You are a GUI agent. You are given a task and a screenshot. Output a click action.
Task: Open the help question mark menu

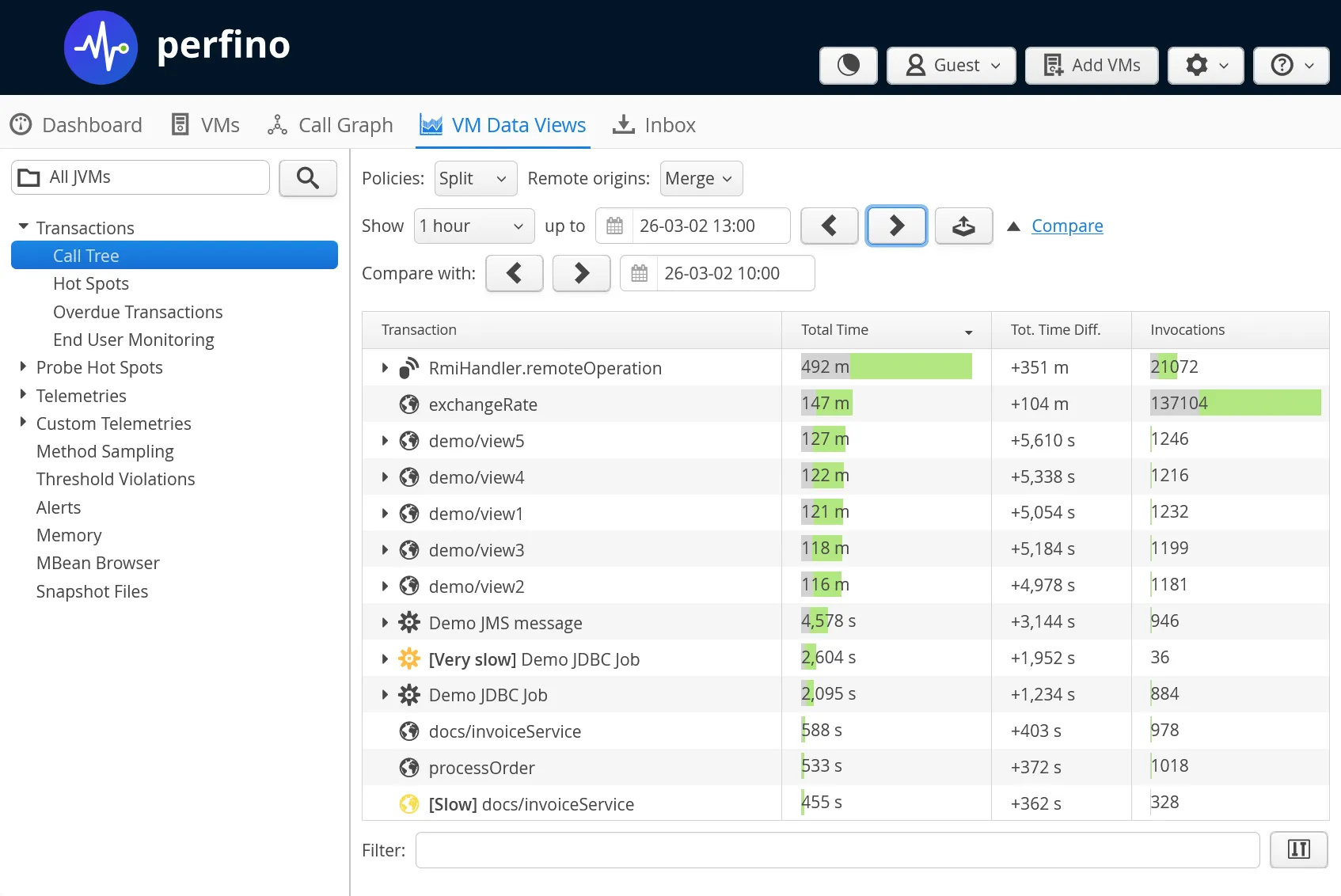[1291, 65]
